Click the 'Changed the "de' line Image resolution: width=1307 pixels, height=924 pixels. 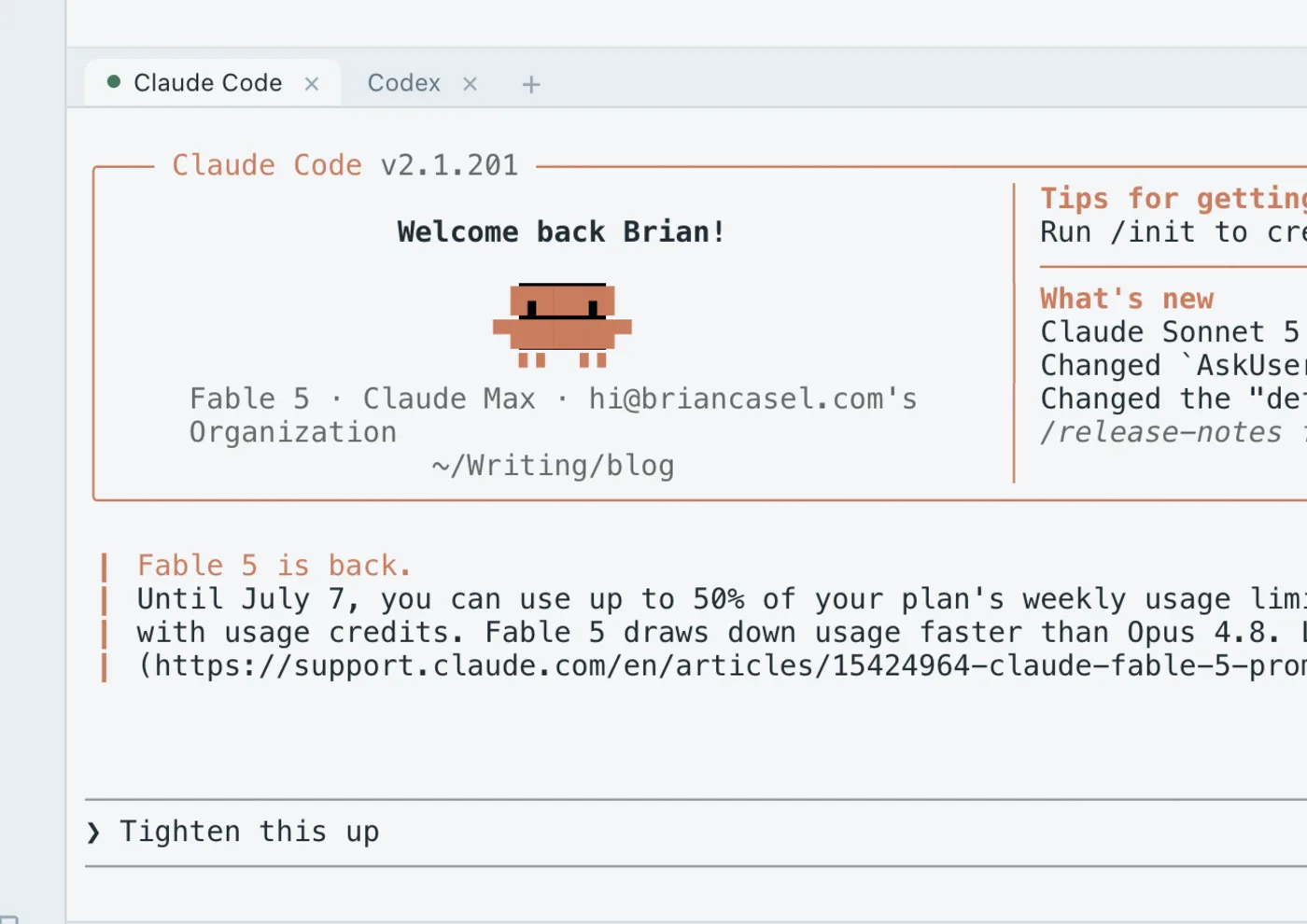click(x=1173, y=399)
